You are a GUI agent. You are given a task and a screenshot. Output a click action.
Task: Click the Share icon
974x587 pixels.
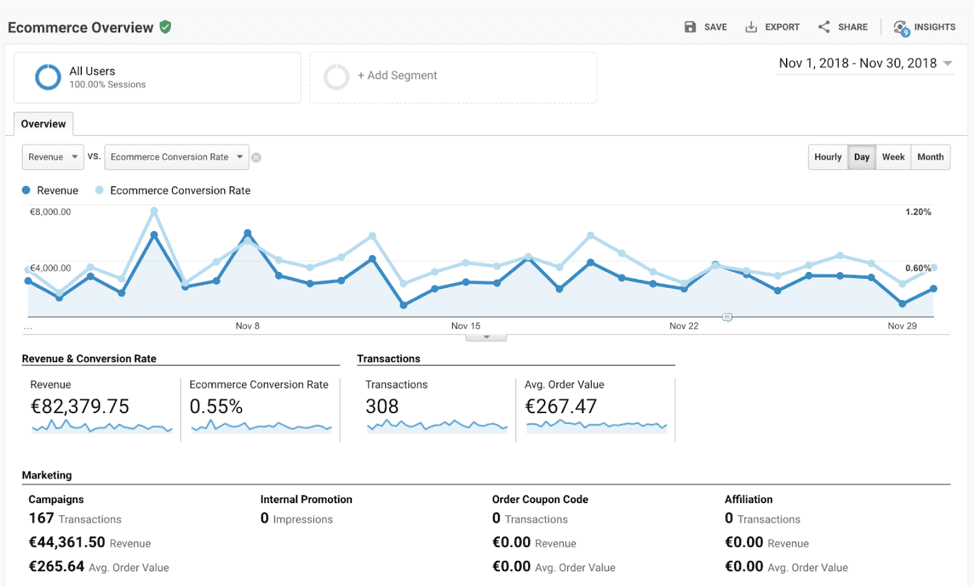coord(823,27)
